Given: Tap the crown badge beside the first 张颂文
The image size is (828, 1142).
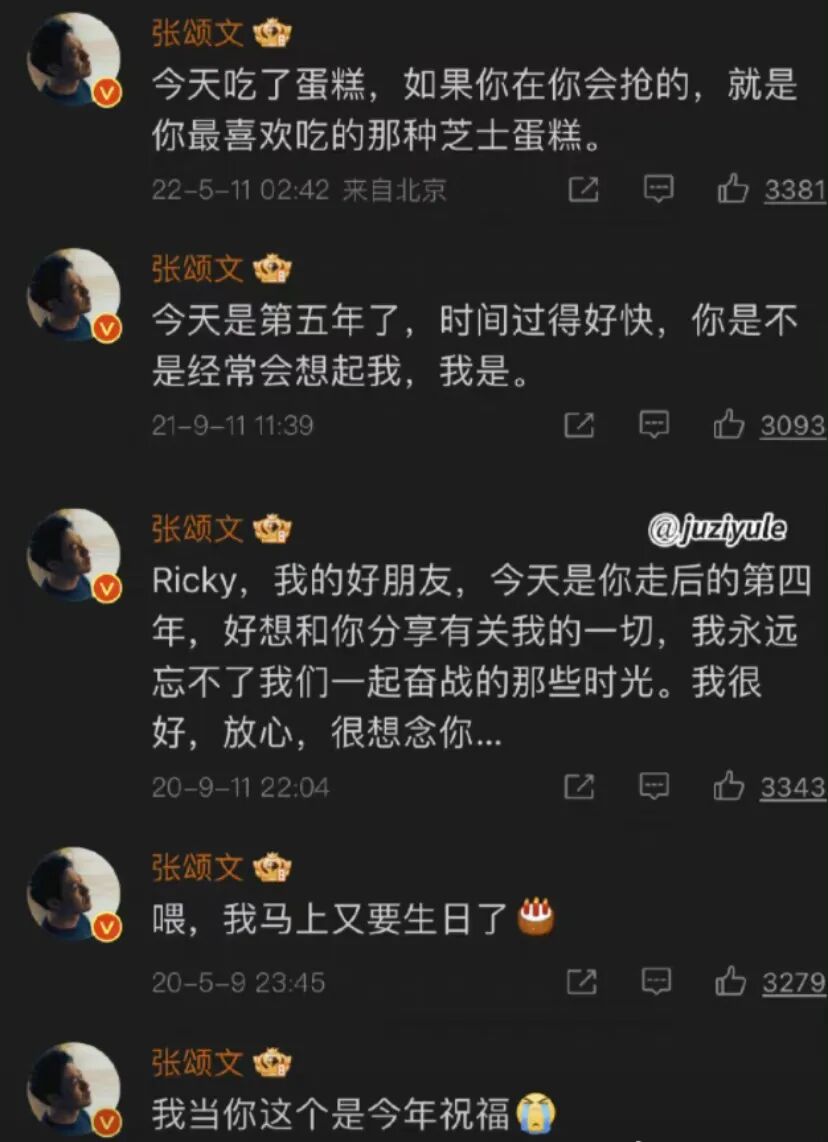Looking at the screenshot, I should [272, 34].
